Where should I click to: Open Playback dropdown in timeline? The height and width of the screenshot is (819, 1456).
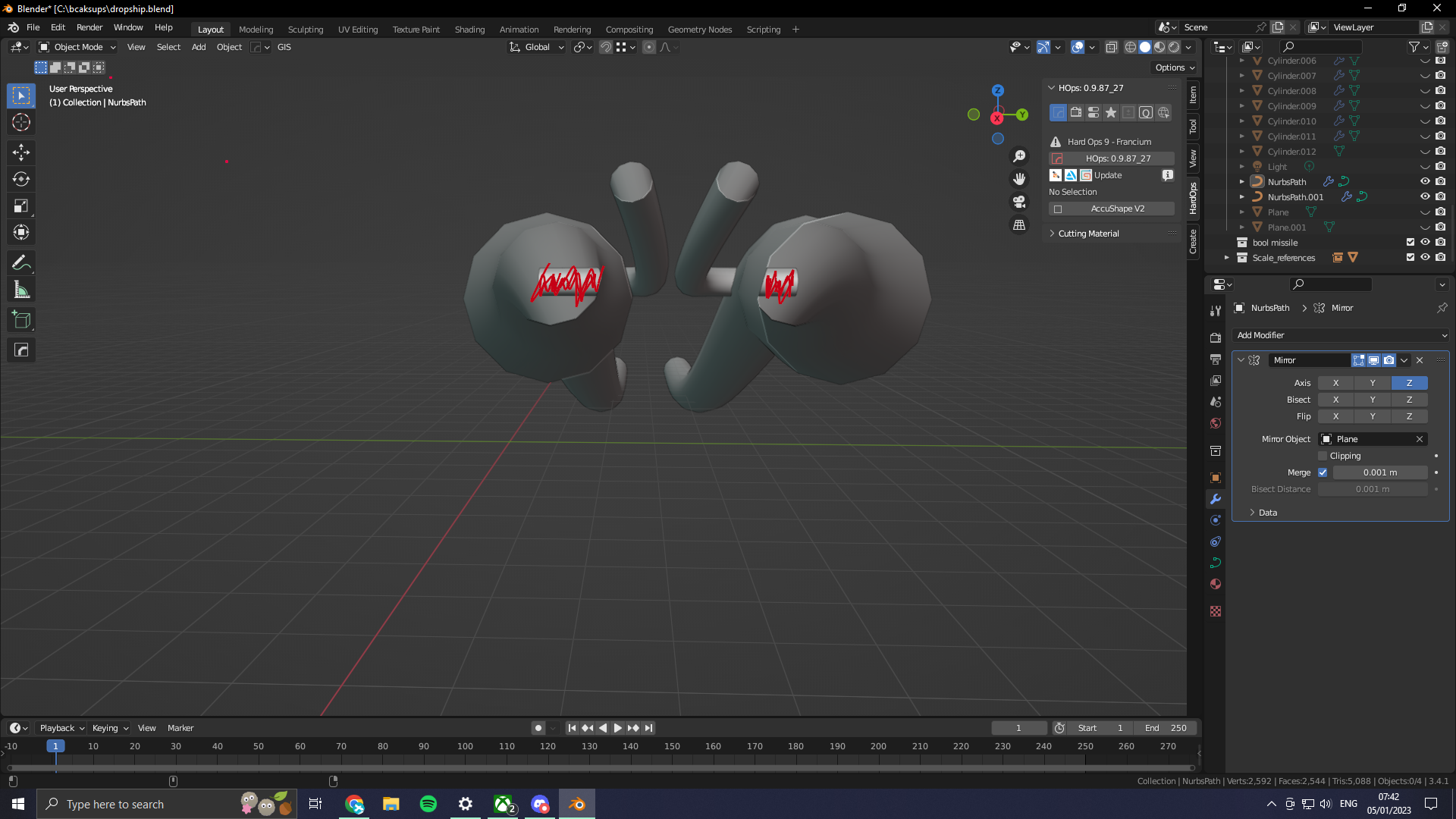pyautogui.click(x=61, y=728)
